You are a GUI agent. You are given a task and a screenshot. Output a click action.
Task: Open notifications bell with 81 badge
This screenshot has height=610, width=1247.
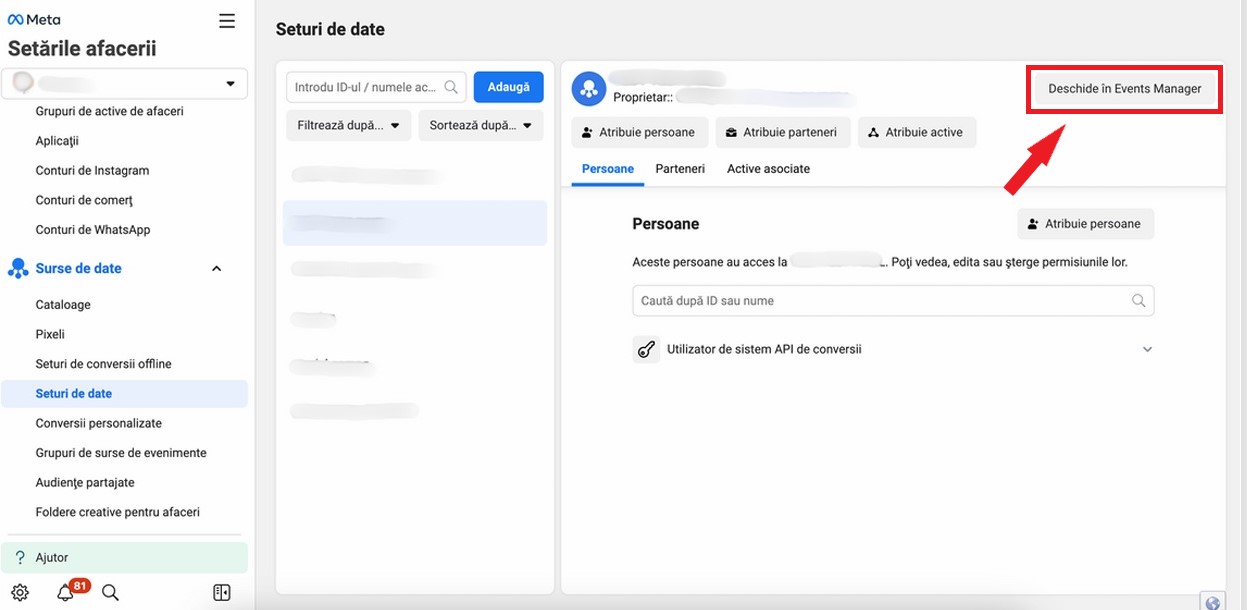(66, 592)
